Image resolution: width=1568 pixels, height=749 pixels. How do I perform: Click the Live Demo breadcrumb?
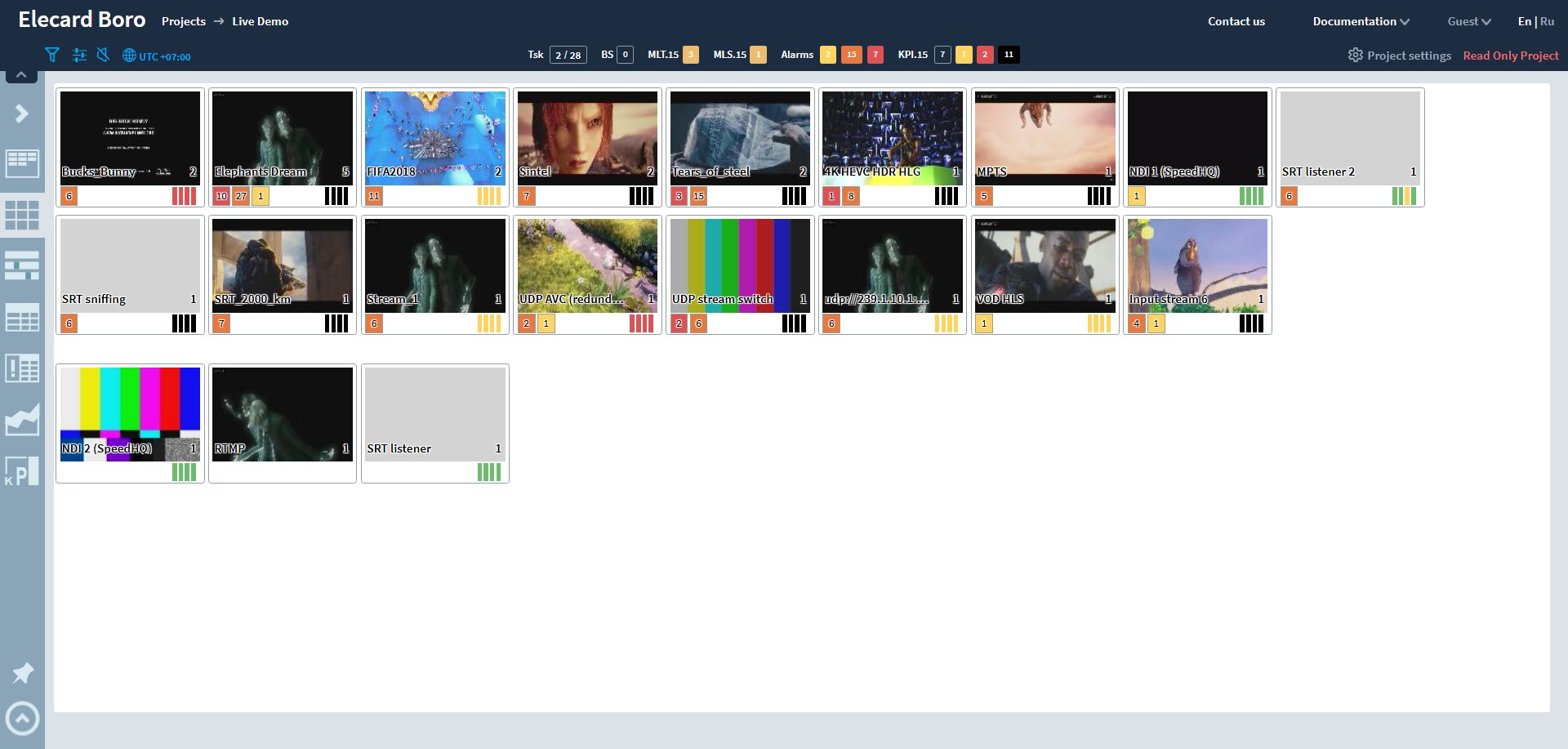click(x=260, y=21)
